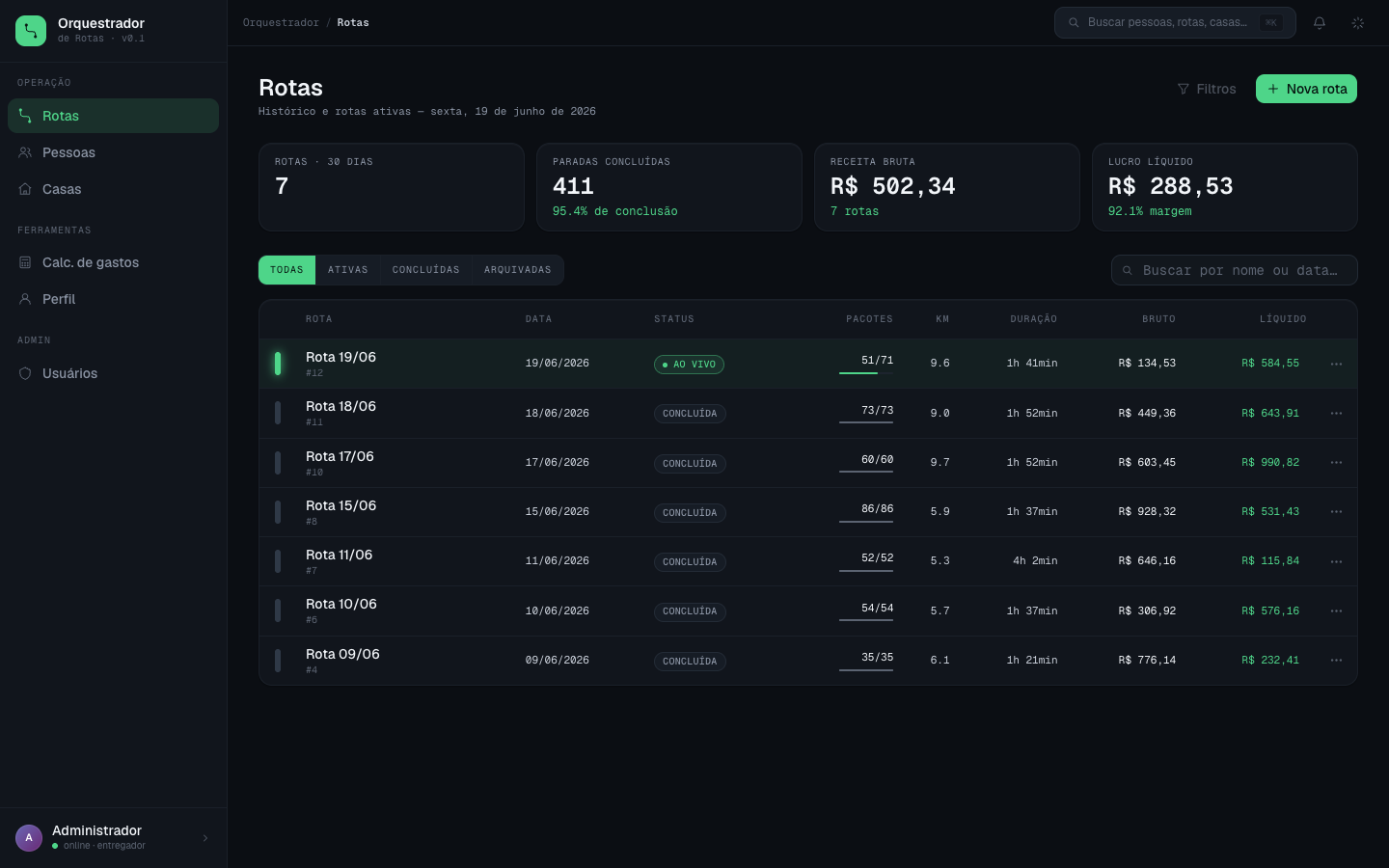Click the Pacotes column header
The width and height of the screenshot is (1389, 868).
(869, 319)
